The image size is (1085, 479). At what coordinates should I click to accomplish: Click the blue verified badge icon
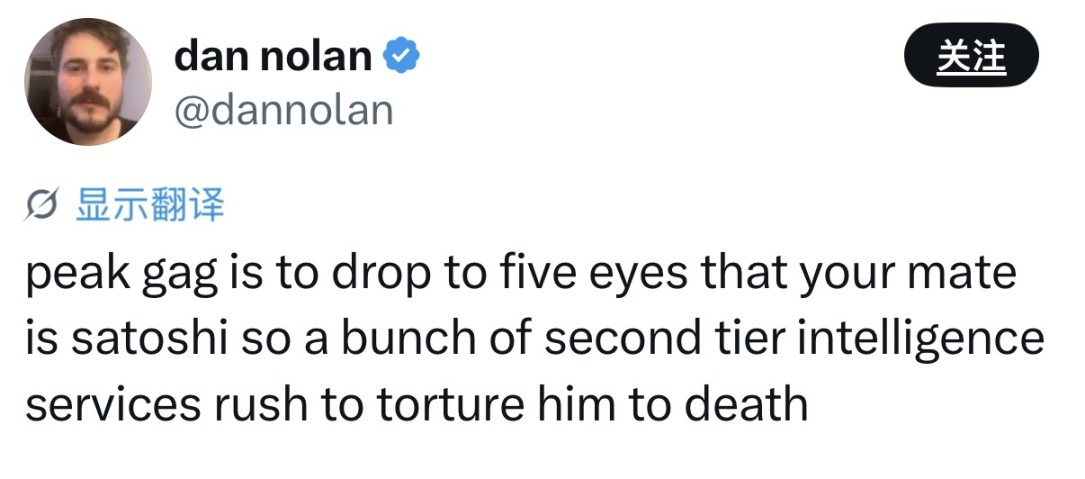(x=402, y=57)
